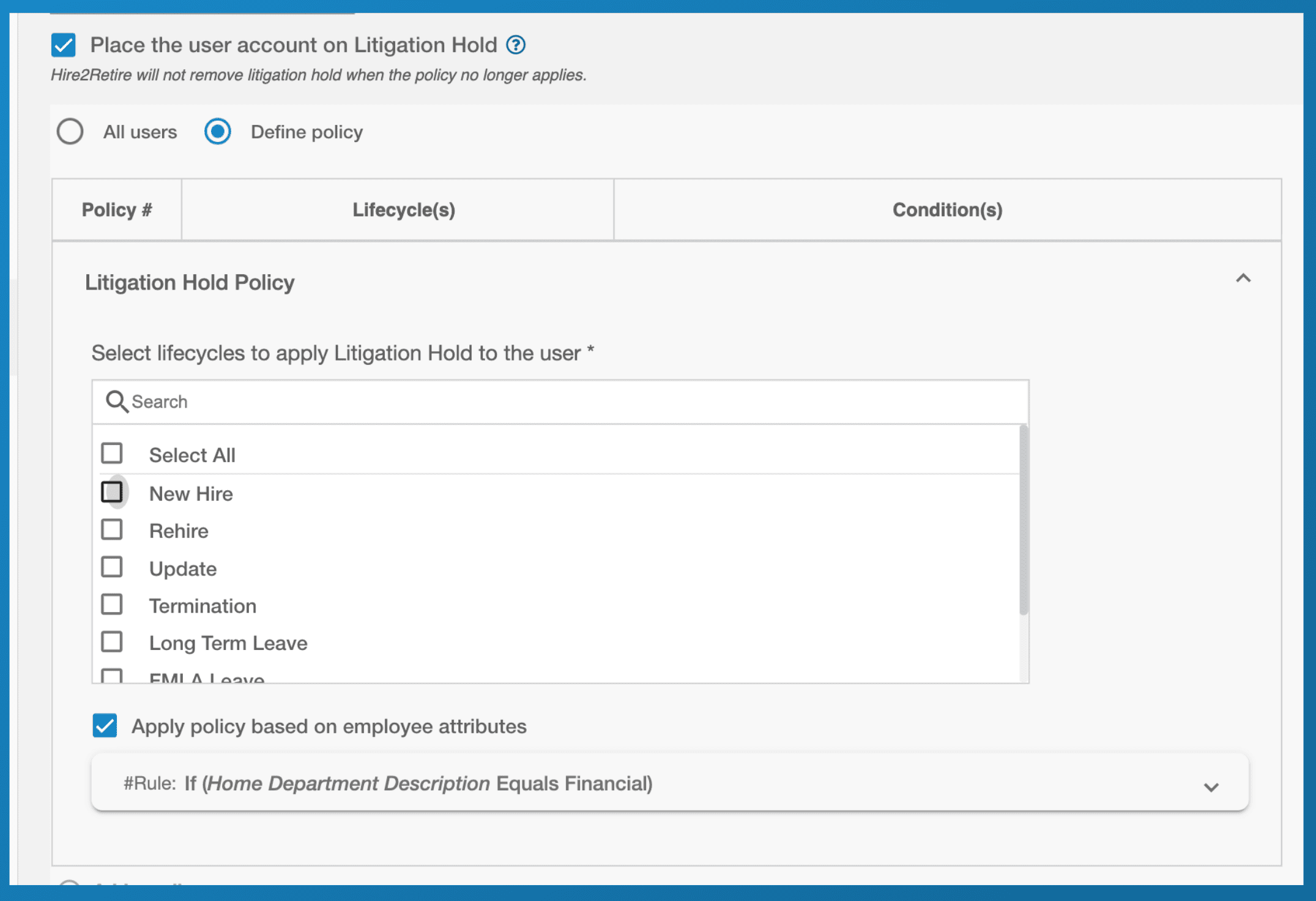Screen dimensions: 1316x901
Task: Click the Policy # column header
Action: [117, 210]
